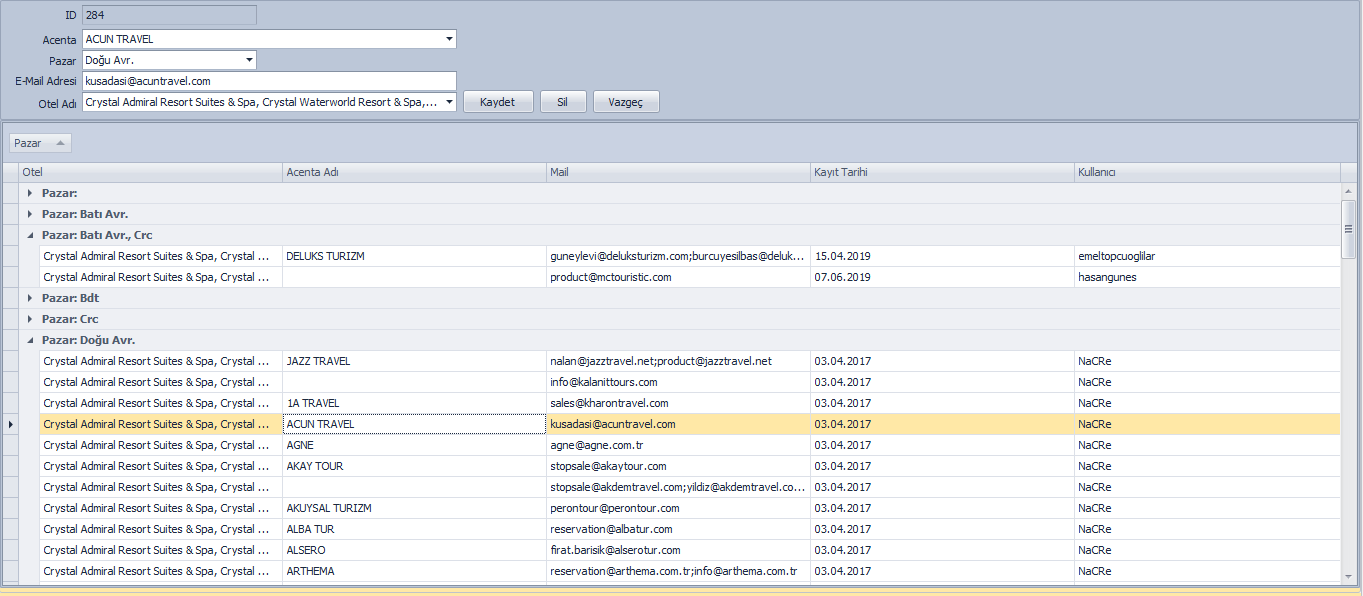Toggle sort on the Pazar grouping chip

click(40, 143)
